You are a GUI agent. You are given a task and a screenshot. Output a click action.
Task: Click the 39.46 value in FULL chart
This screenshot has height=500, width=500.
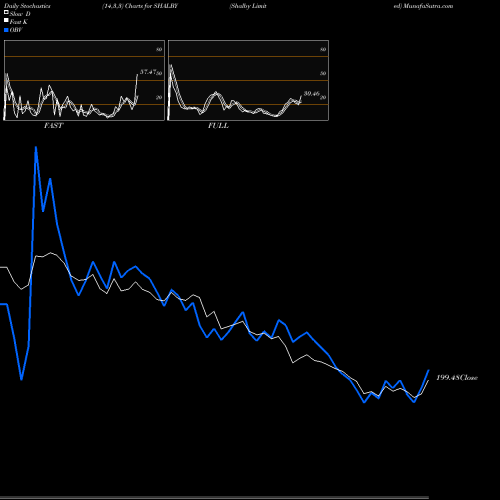point(312,94)
